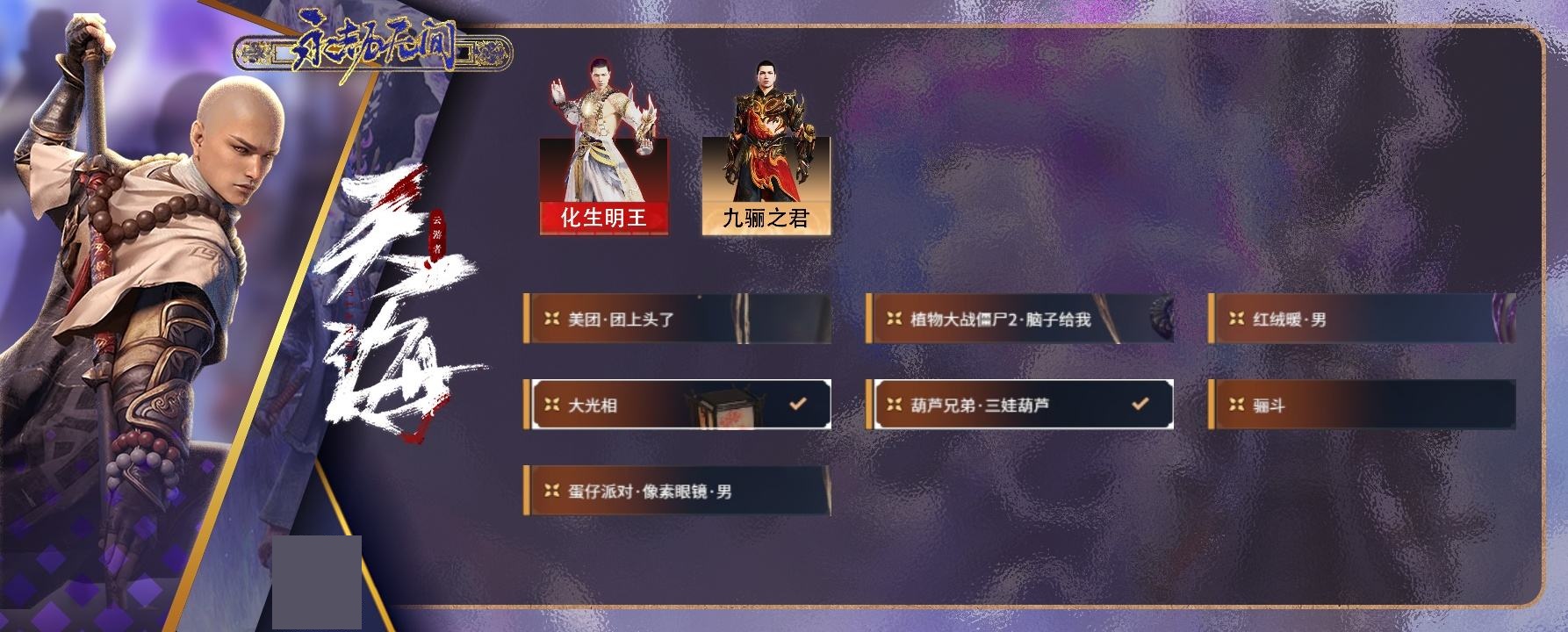
Task: Click the emblem icon beside 植物大战僵尸2·脑子给我
Action: (894, 320)
